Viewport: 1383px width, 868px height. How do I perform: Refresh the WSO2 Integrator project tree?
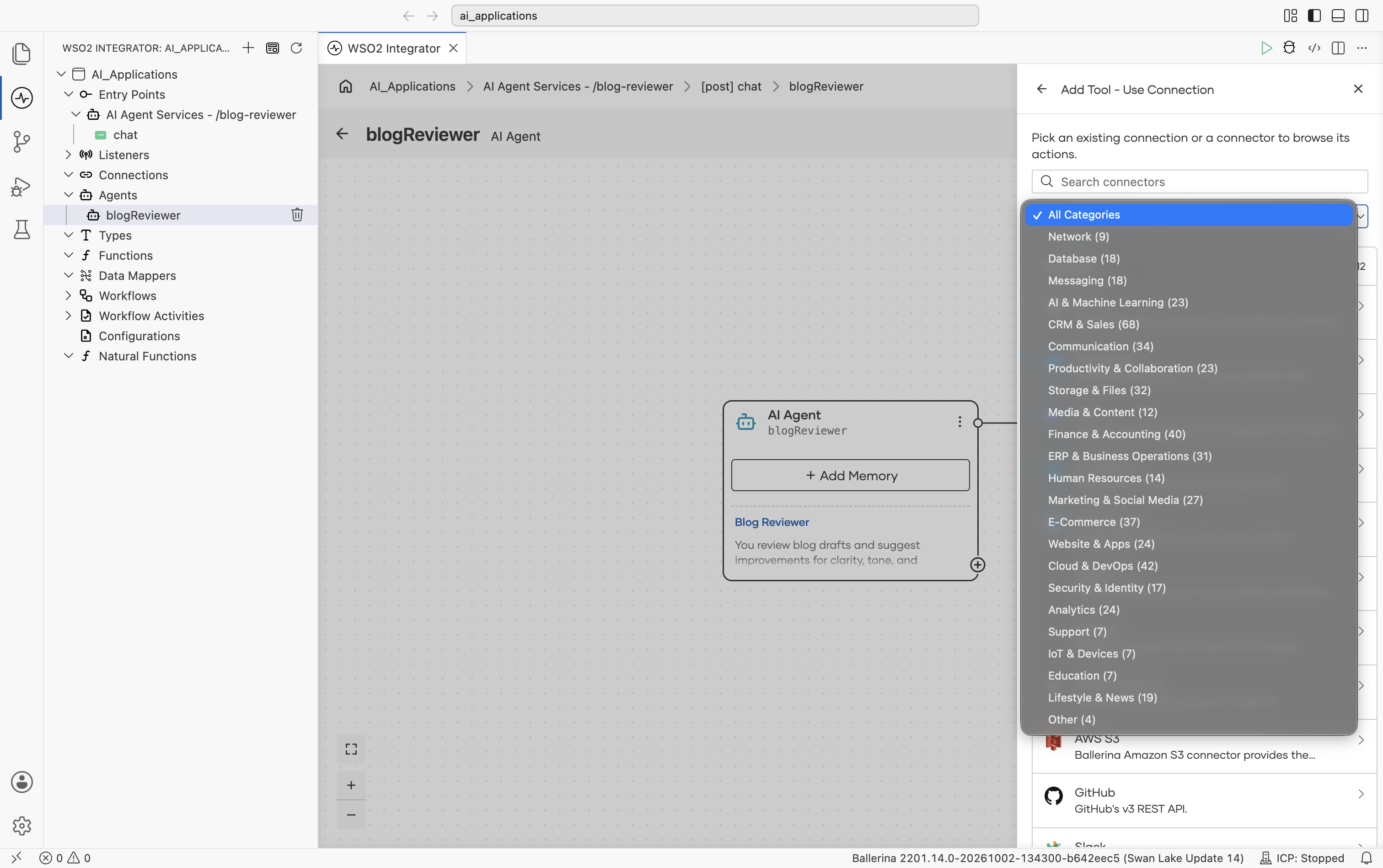[296, 48]
